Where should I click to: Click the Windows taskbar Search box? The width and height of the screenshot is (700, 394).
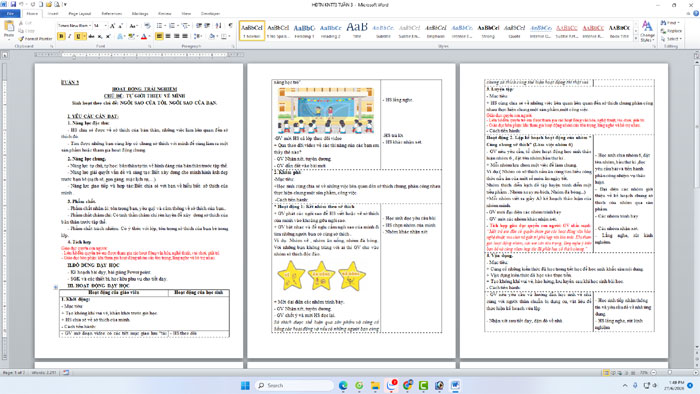(294, 386)
